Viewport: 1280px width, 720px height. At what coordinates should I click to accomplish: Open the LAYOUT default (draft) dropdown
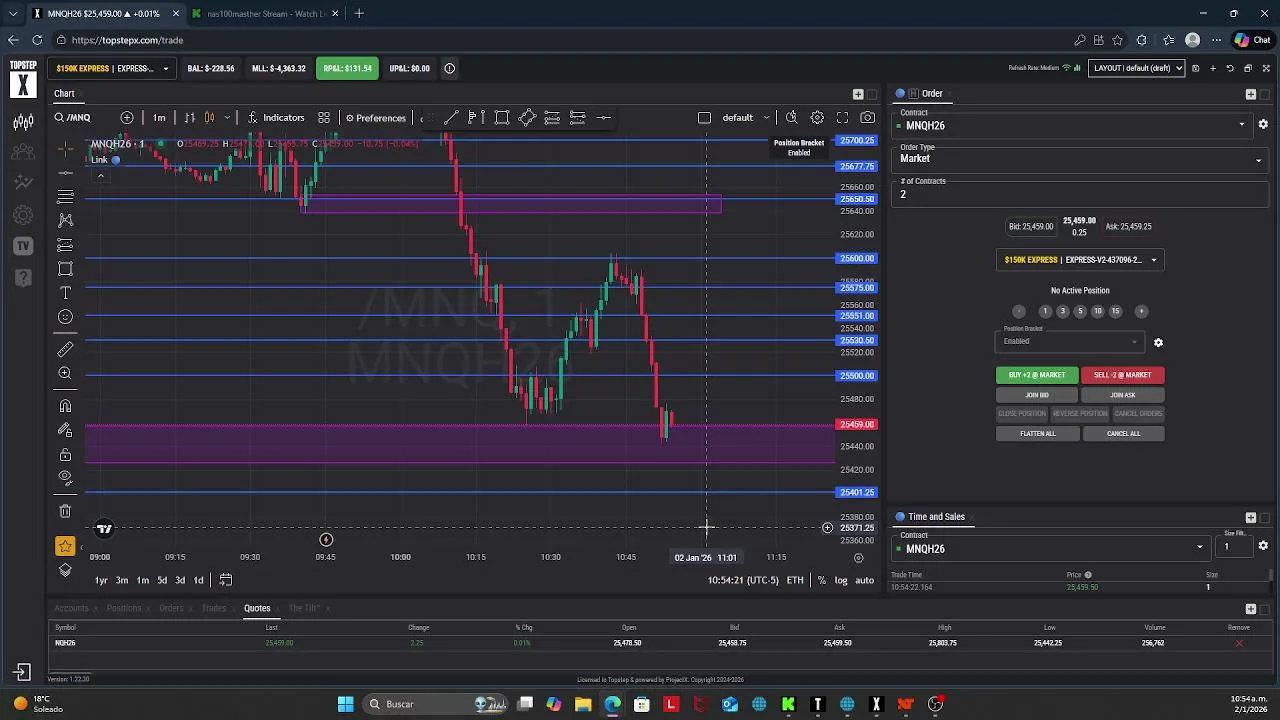coord(1137,68)
